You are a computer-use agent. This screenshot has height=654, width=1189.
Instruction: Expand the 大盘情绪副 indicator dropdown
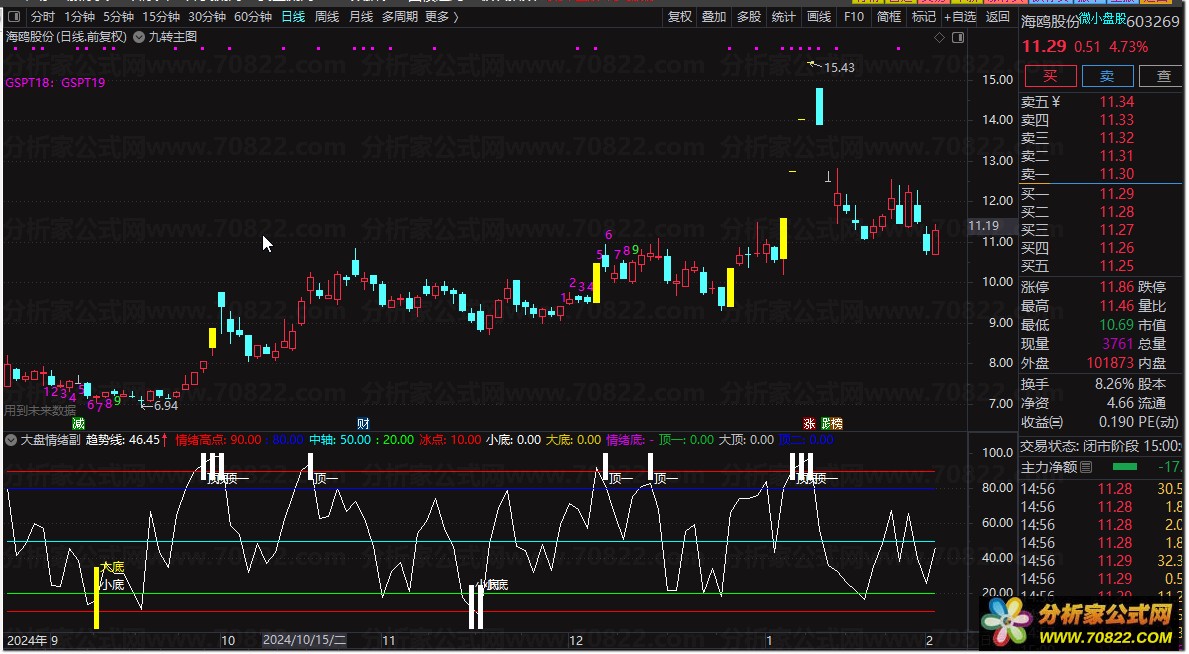[x=11, y=439]
